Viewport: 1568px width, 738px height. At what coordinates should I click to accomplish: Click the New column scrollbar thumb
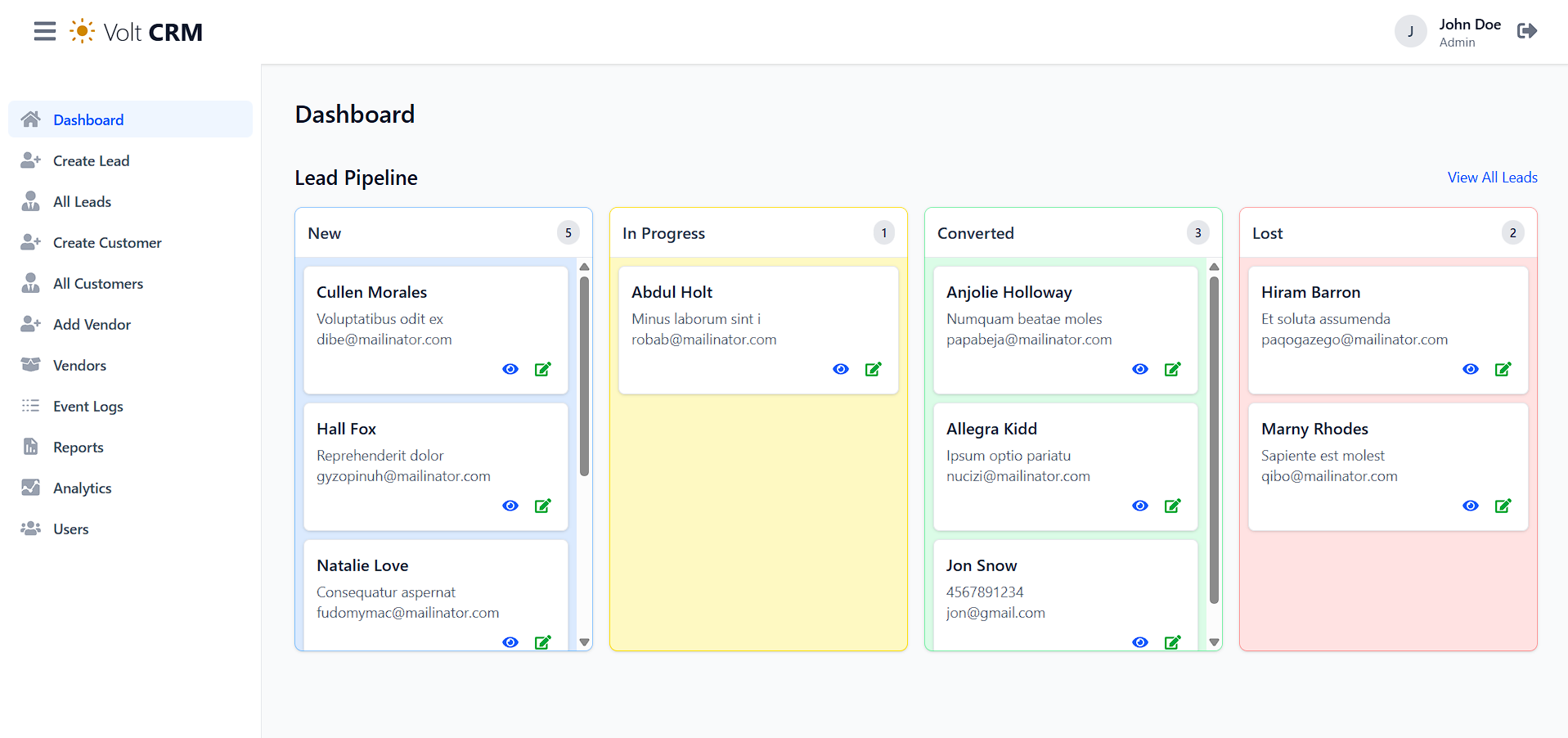click(x=584, y=376)
